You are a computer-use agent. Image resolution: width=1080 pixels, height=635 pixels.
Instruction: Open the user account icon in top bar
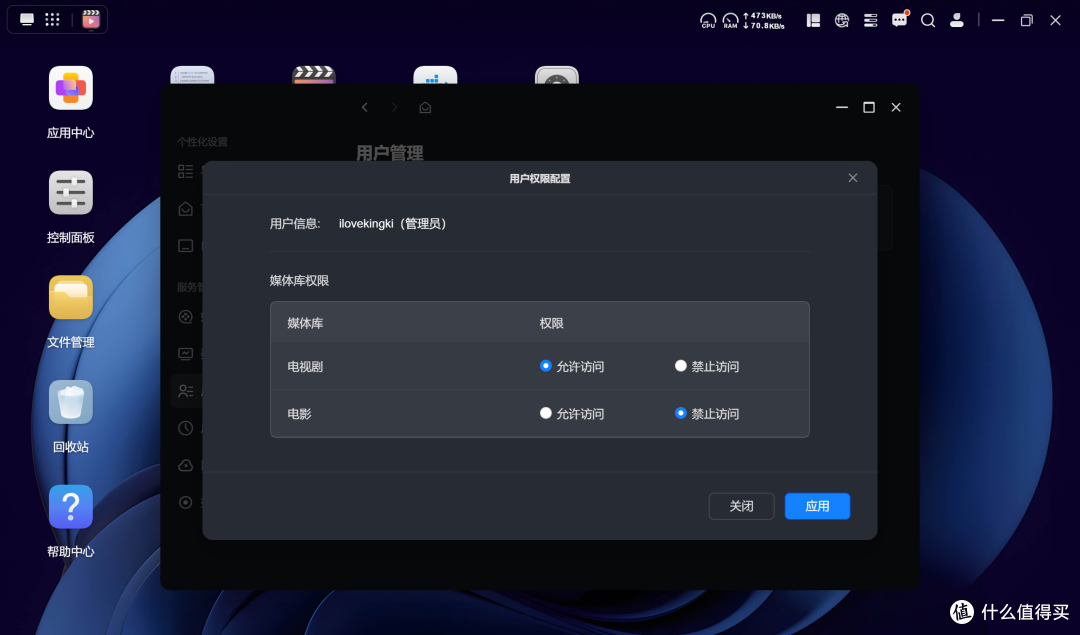pos(957,21)
